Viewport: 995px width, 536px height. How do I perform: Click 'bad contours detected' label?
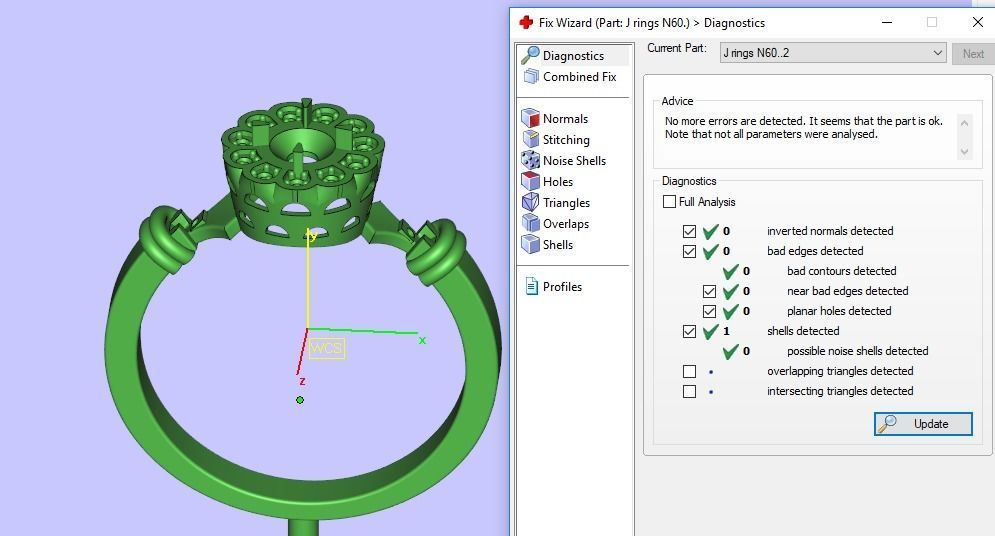tap(841, 271)
